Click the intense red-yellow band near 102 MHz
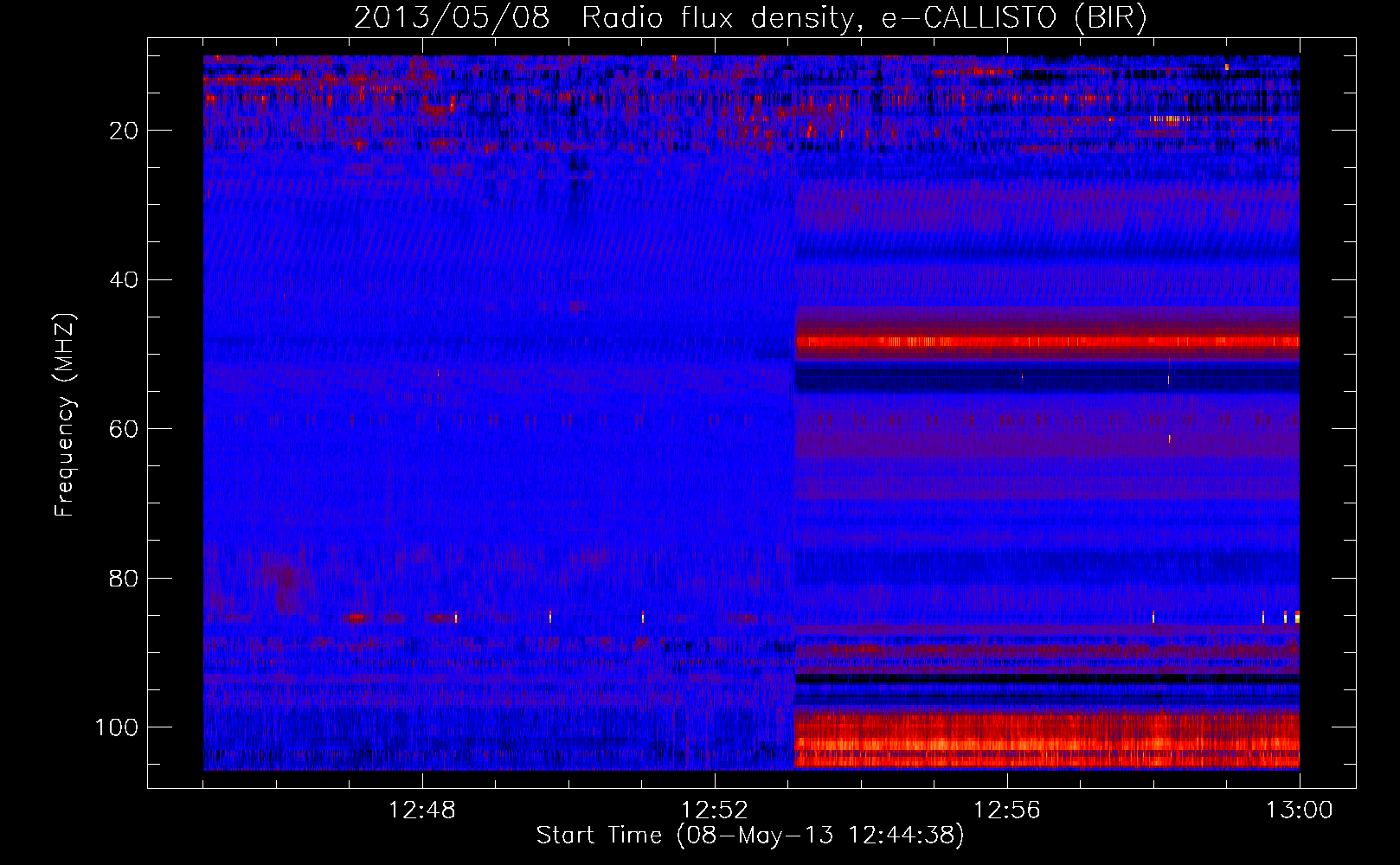Viewport: 1400px width, 865px height. tap(1047, 739)
